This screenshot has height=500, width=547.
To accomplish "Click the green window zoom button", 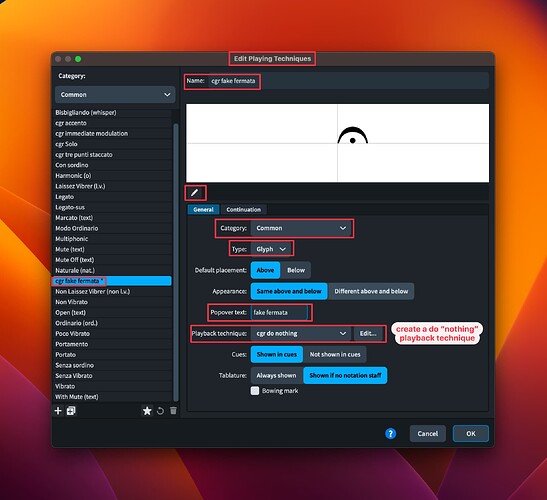I will [78, 59].
